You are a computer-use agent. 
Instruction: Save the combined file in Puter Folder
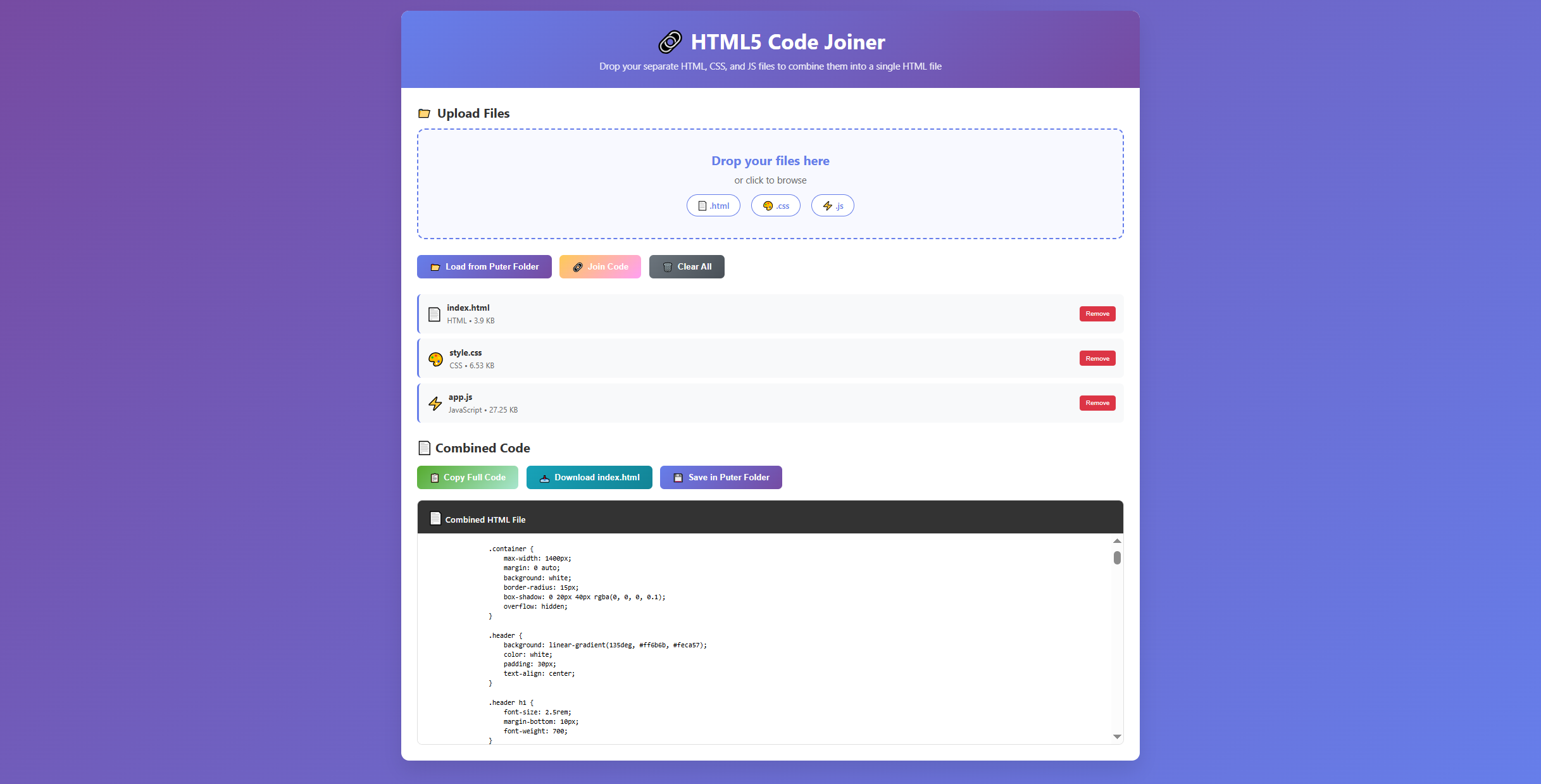pos(721,477)
